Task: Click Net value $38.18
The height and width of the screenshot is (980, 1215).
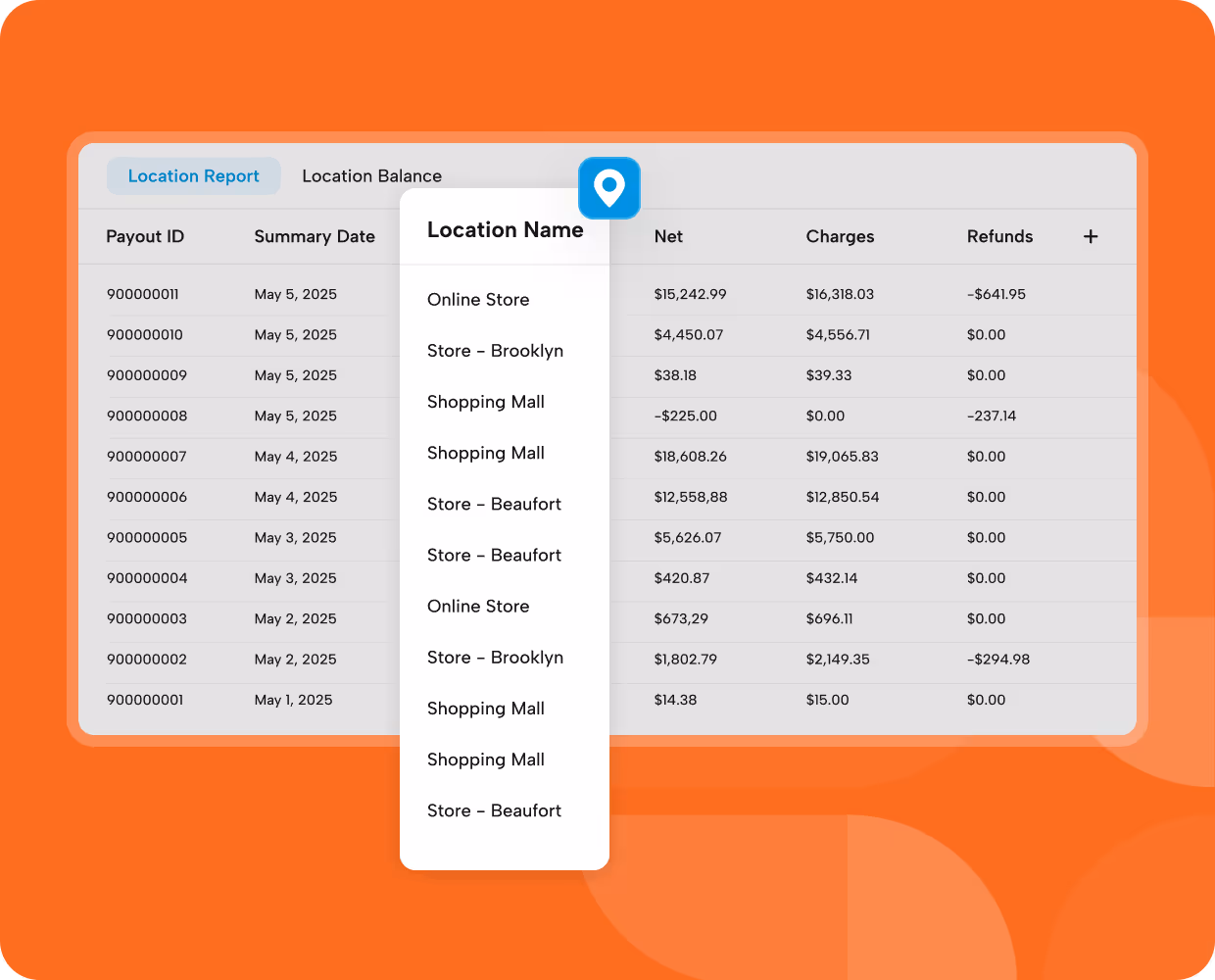Action: [675, 375]
